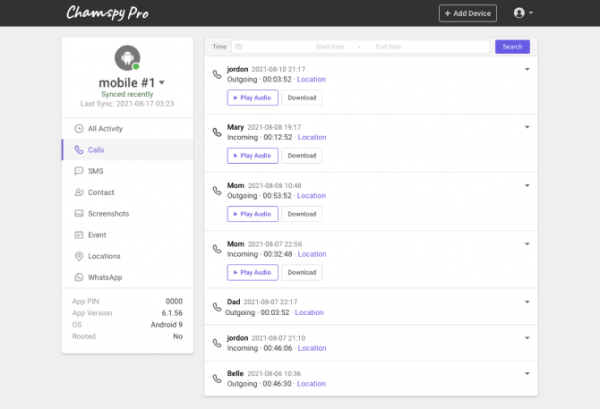
Task: Collapse the Mom 2021-08-08 10:48 entry
Action: pyautogui.click(x=527, y=186)
